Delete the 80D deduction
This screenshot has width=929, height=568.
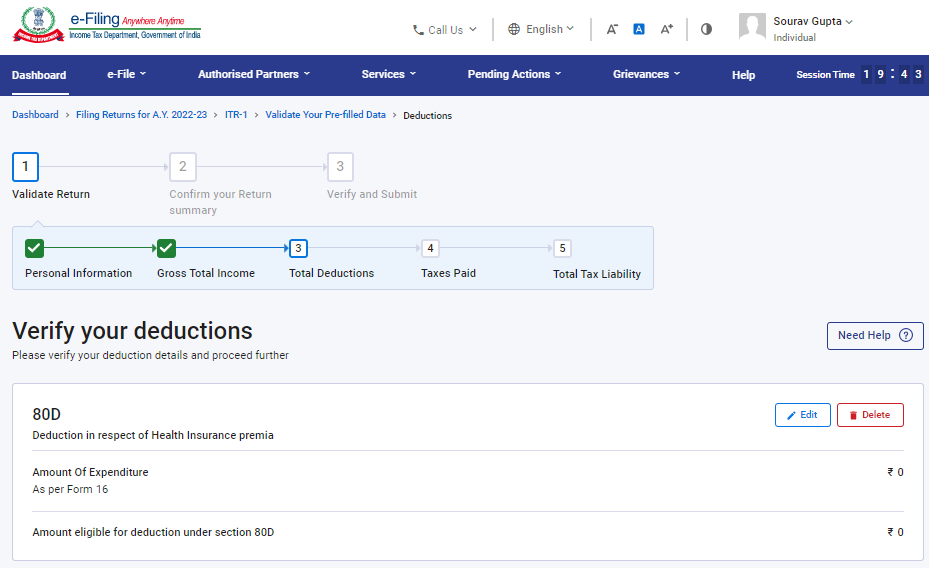(870, 415)
